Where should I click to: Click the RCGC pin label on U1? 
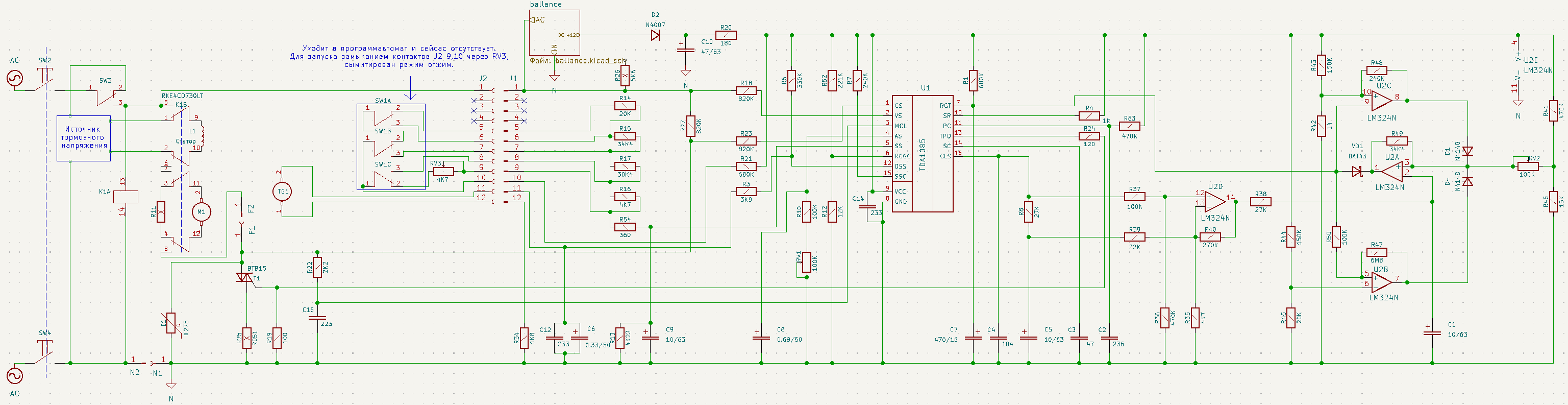click(x=902, y=156)
